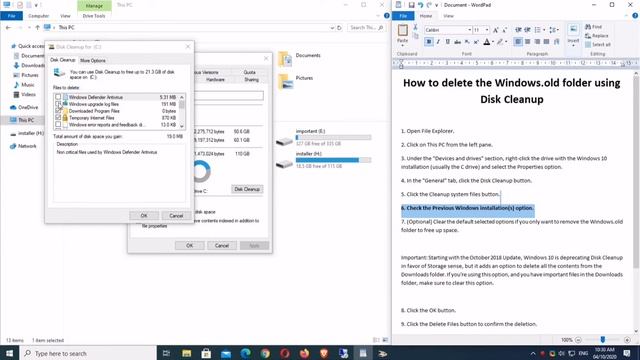Viewport: 640px width, 360px height.
Task: Decrease indent in WordPad paragraph group
Action: point(518,30)
